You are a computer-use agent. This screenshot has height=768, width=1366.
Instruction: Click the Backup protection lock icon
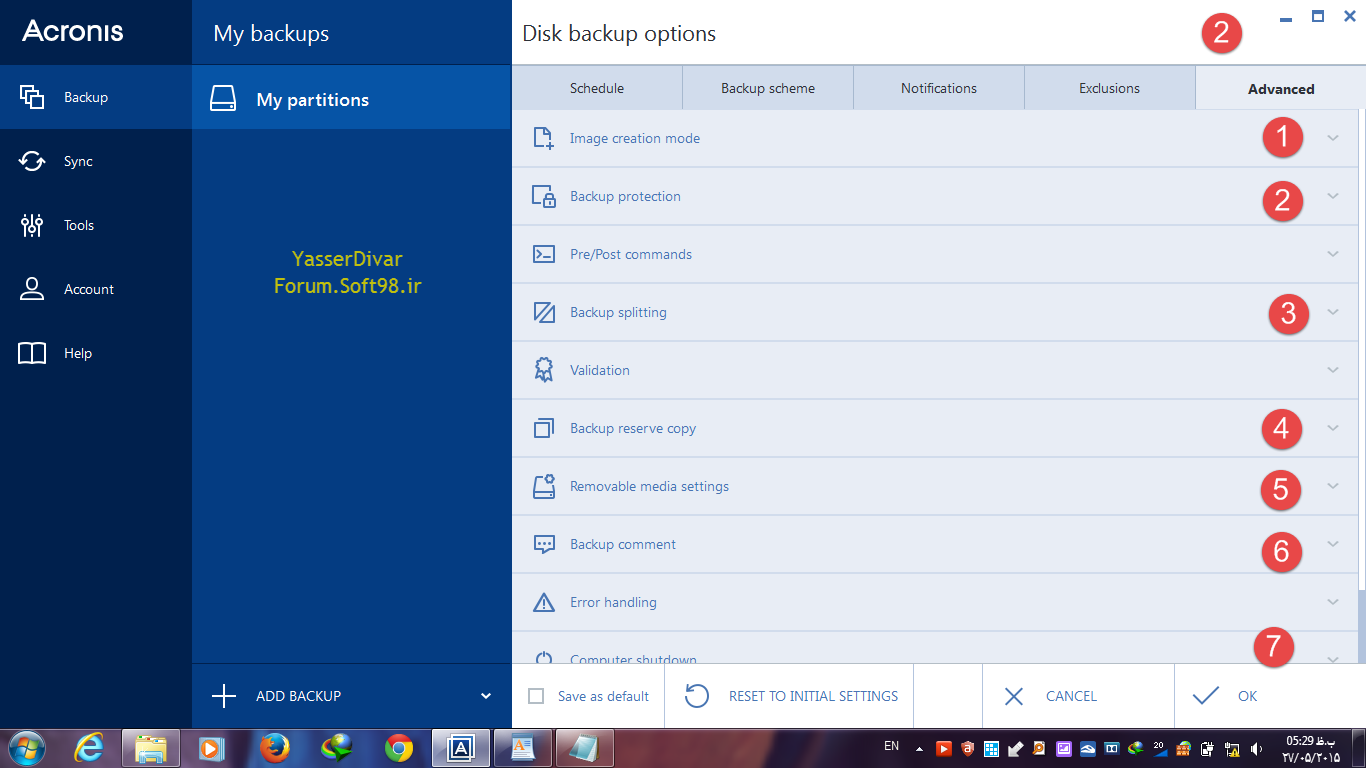[543, 196]
